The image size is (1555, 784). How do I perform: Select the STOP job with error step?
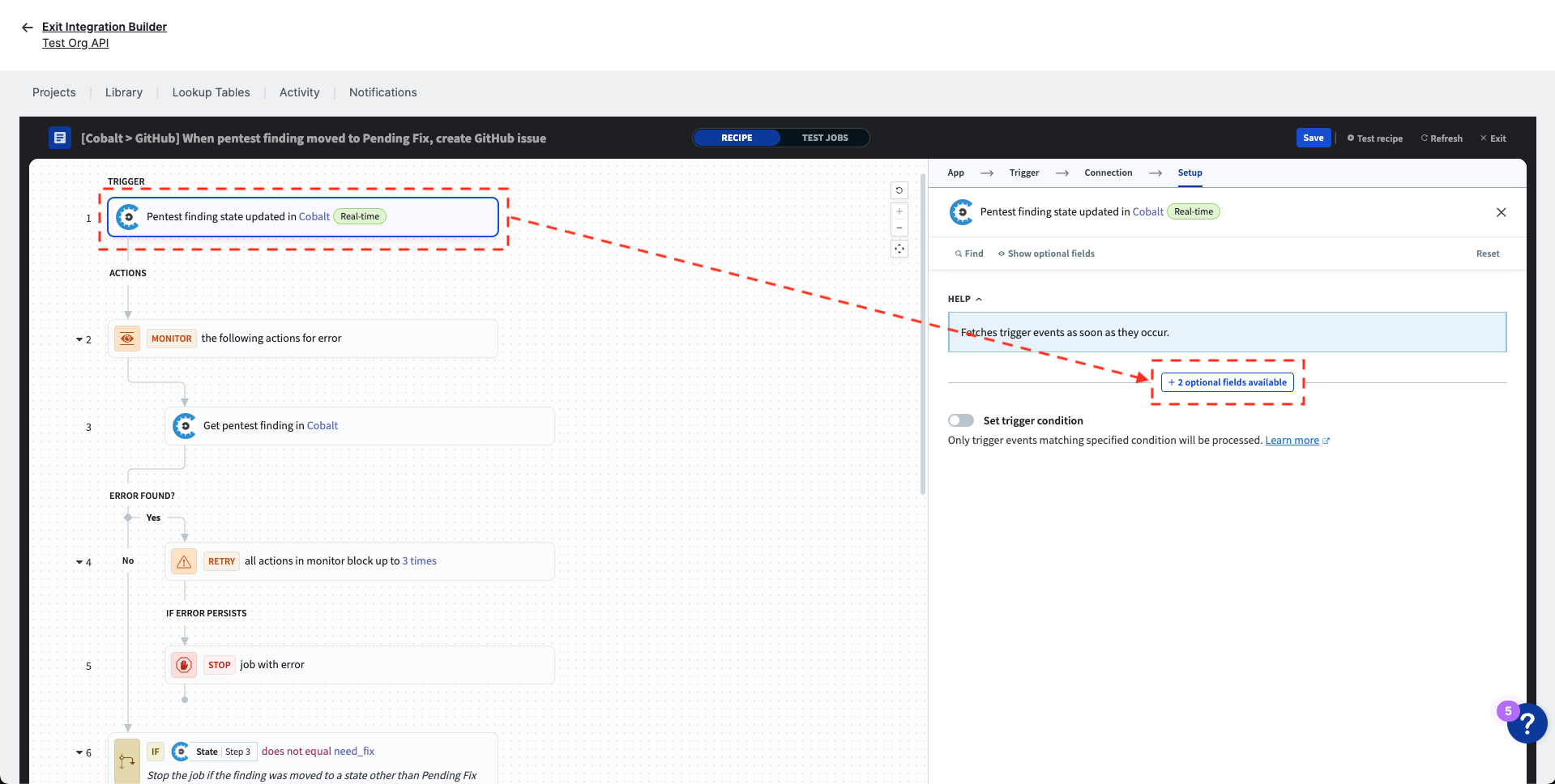360,665
